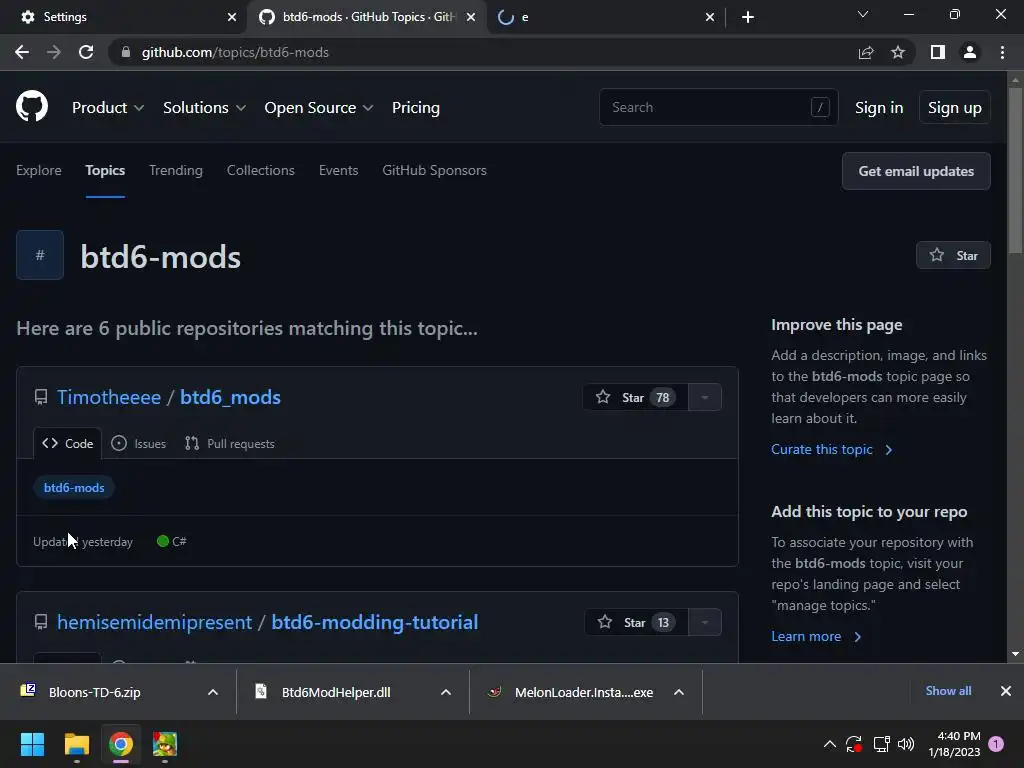Image resolution: width=1024 pixels, height=768 pixels.
Task: Expand the Open Source menu
Action: click(x=319, y=108)
